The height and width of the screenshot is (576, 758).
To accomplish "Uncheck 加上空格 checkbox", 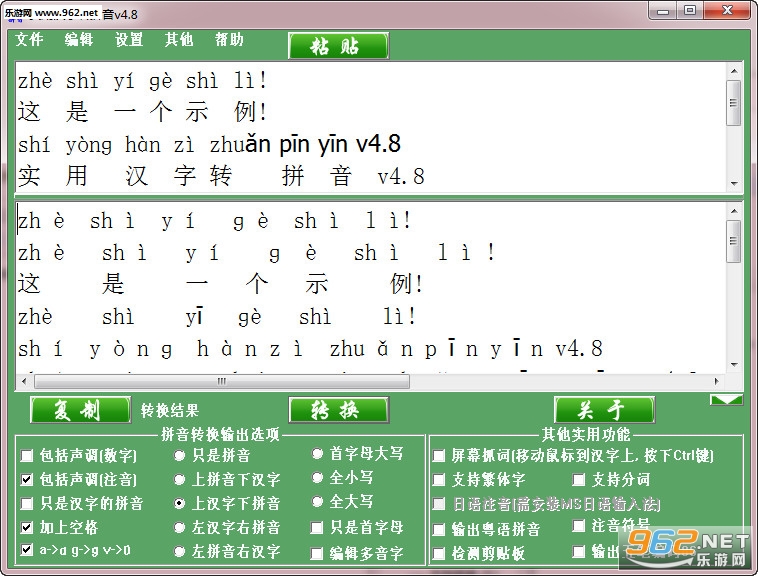I will point(27,527).
